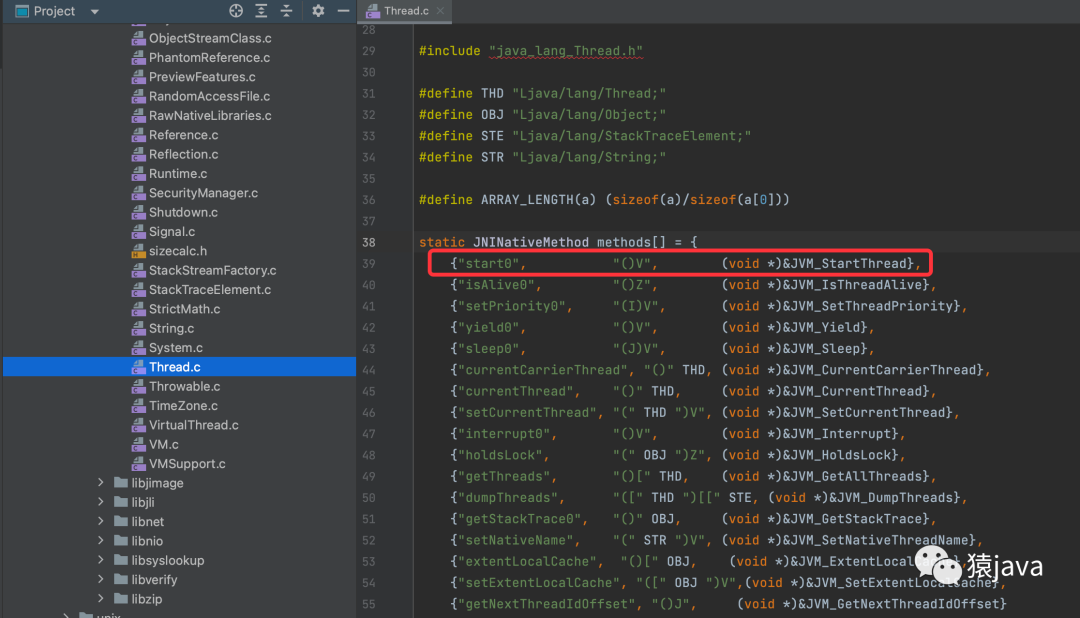
Task: Select VM.c file
Action: click(163, 444)
